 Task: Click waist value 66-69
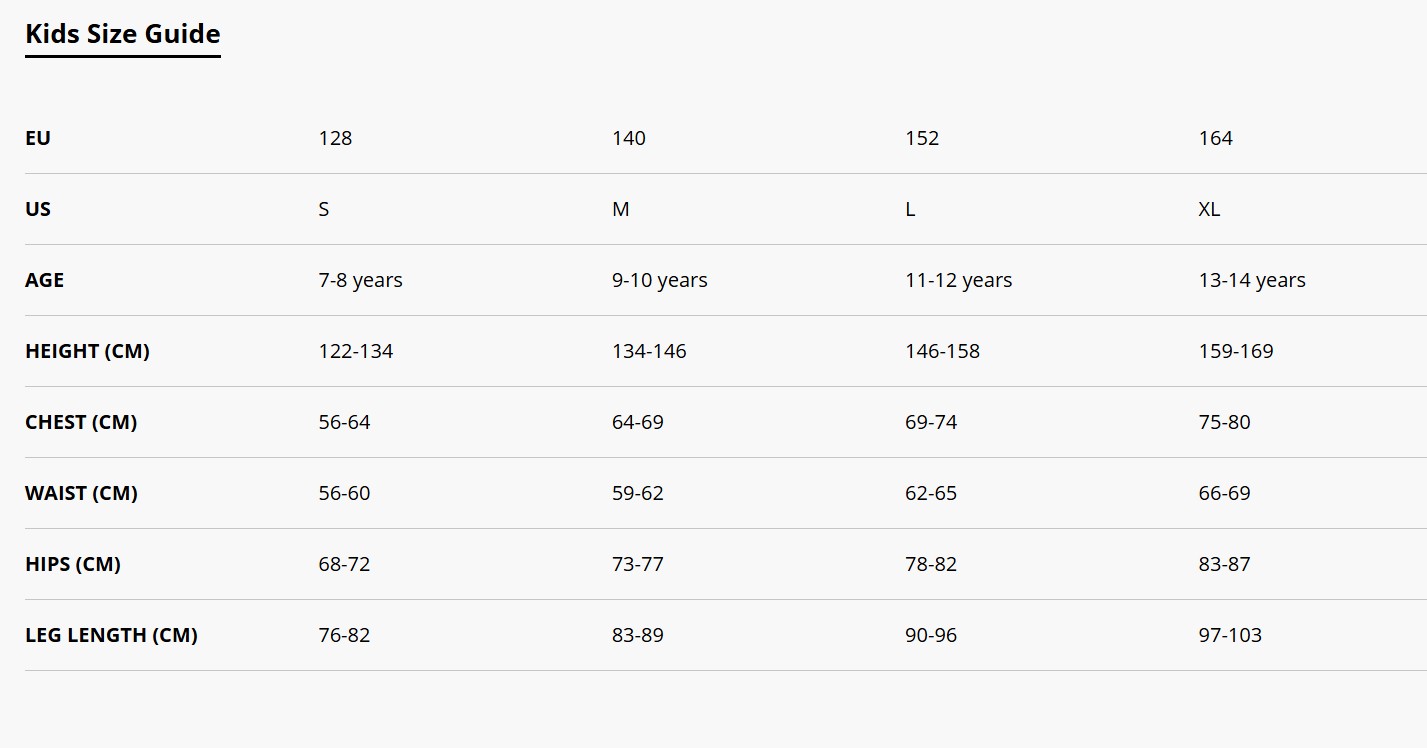1224,493
